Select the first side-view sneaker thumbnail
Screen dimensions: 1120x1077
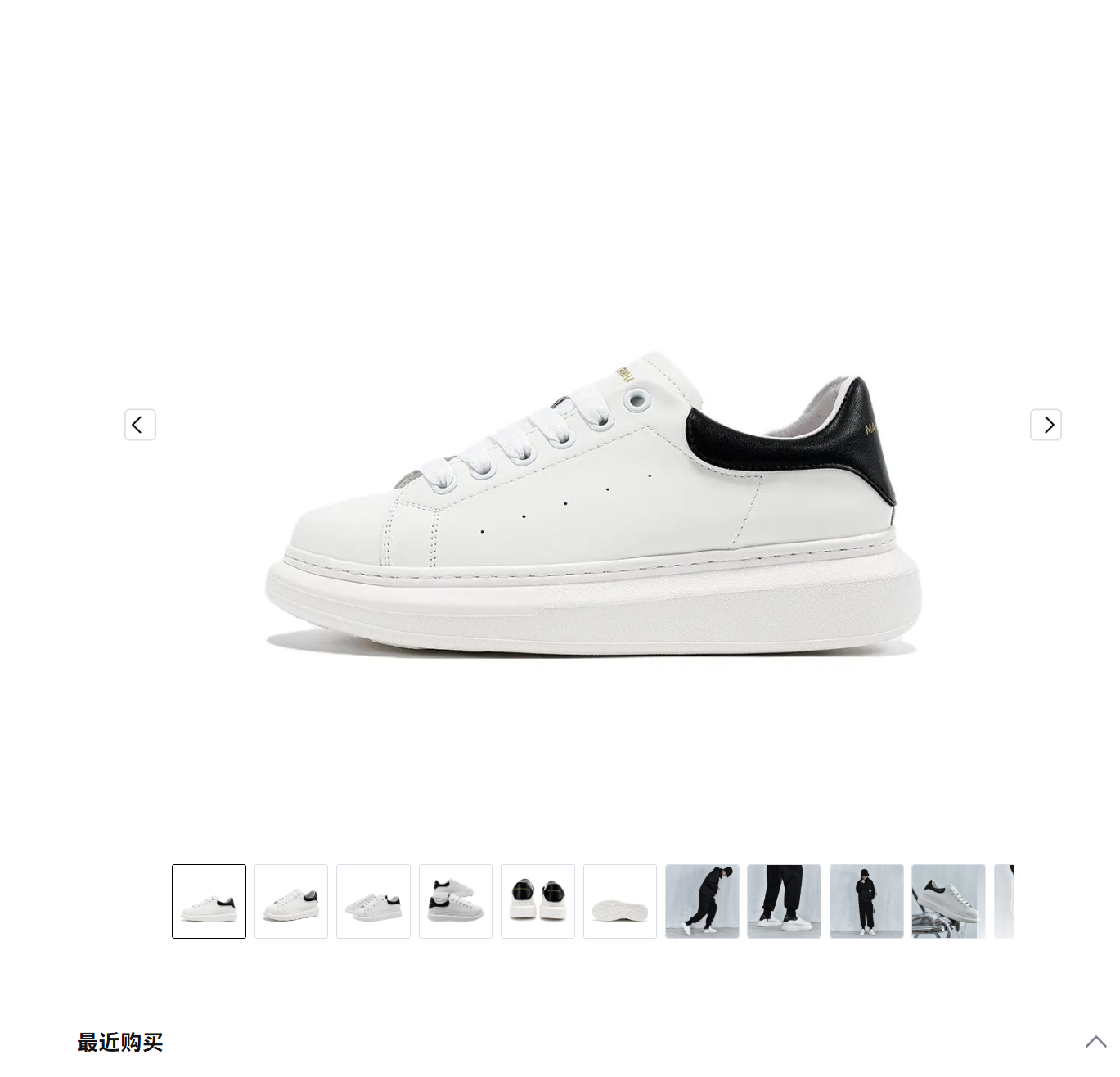pos(209,901)
